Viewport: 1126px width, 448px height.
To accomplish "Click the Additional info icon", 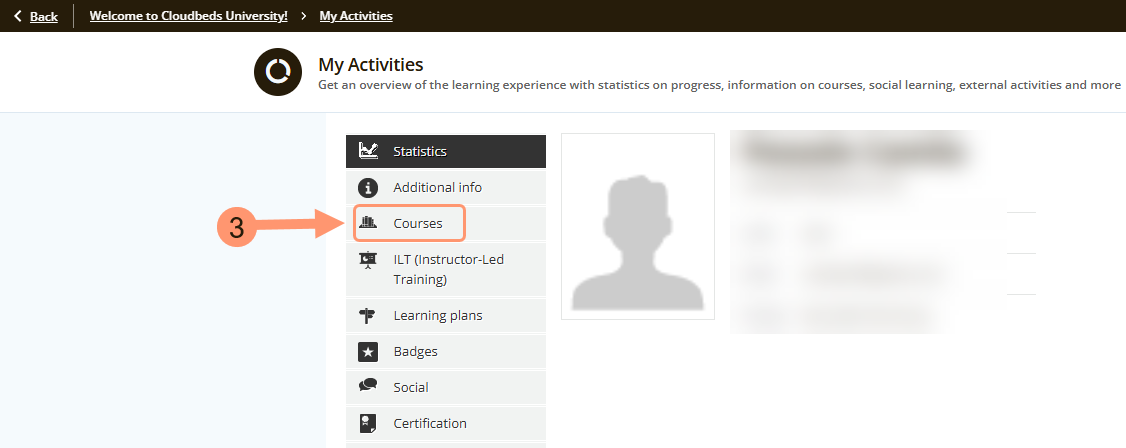I will [x=368, y=187].
